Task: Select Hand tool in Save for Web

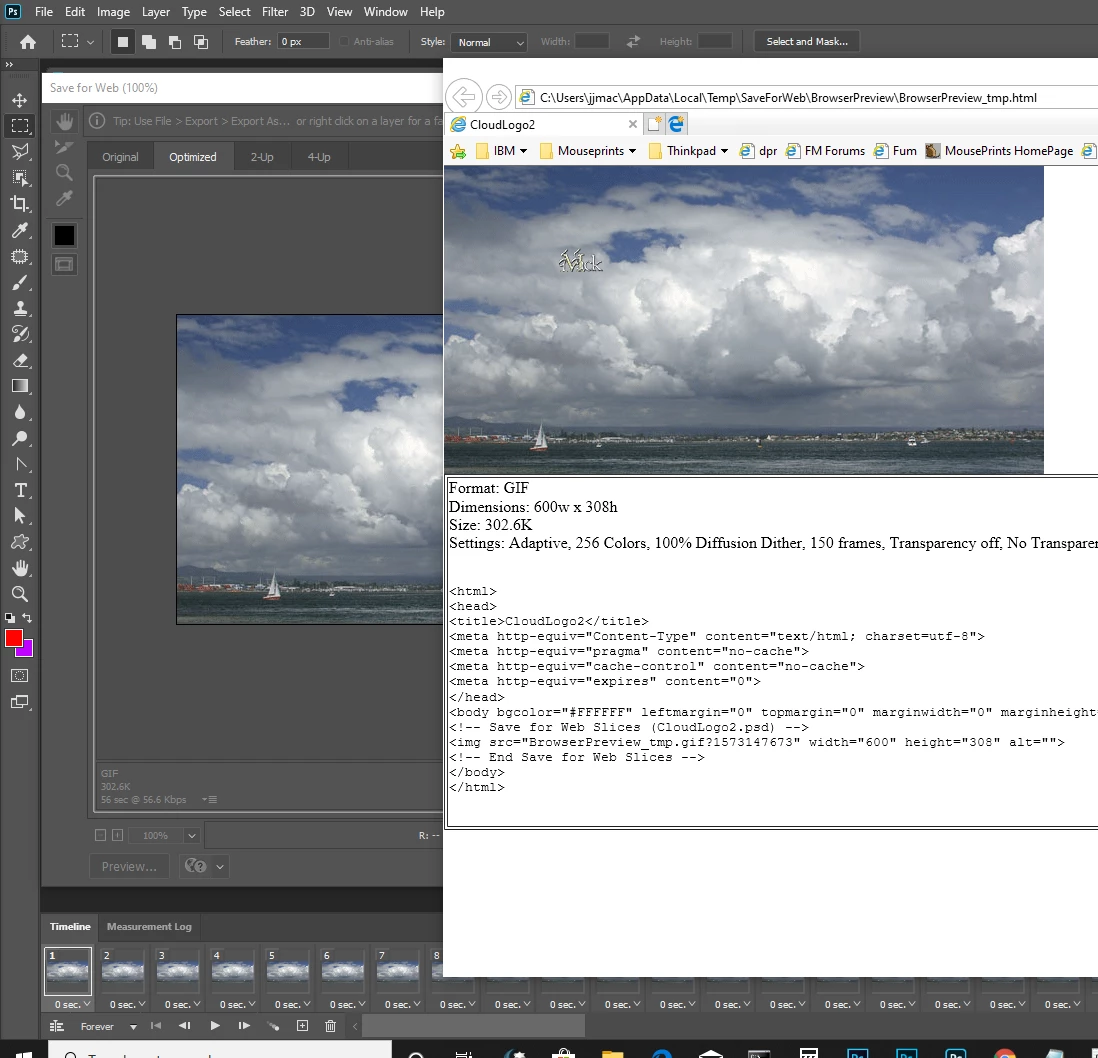Action: (x=64, y=121)
